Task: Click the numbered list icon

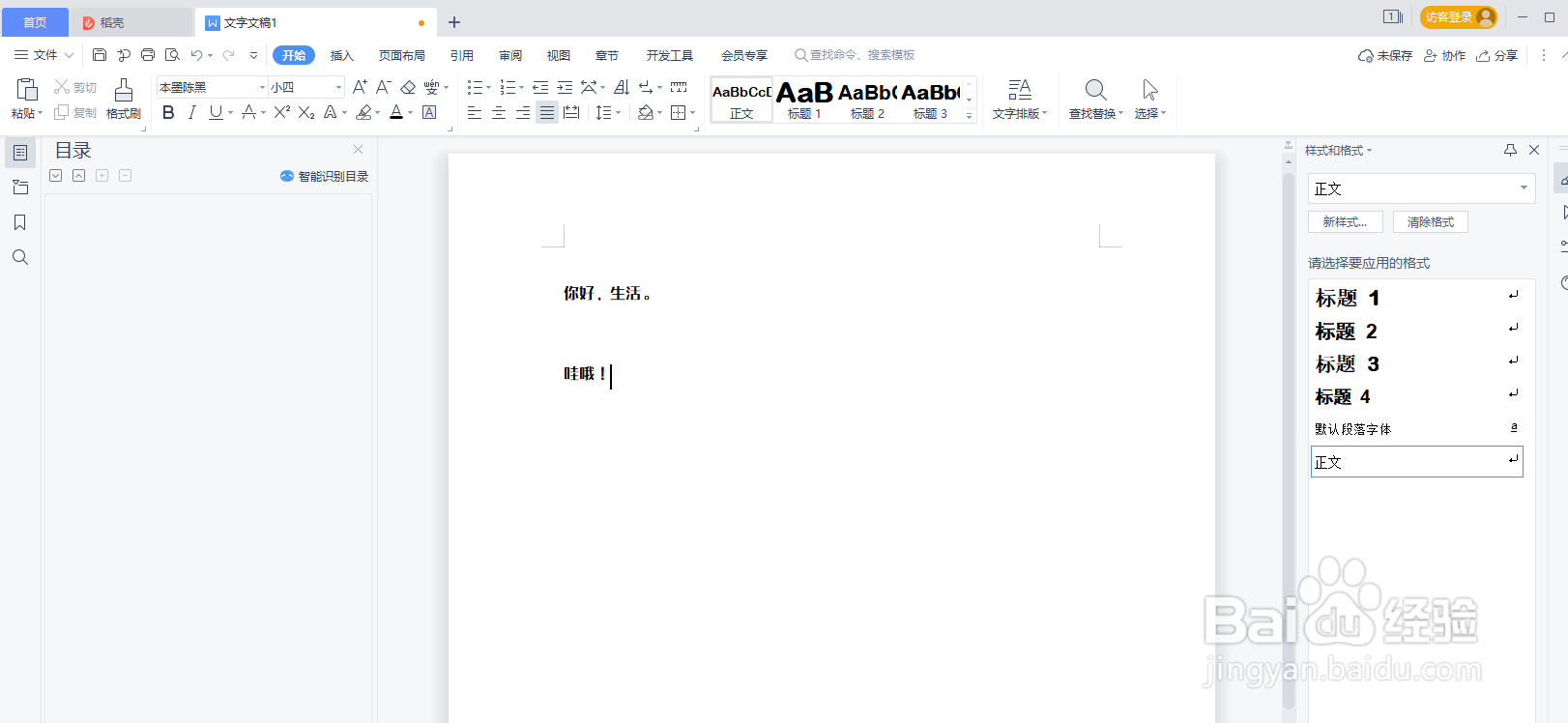Action: pyautogui.click(x=508, y=87)
